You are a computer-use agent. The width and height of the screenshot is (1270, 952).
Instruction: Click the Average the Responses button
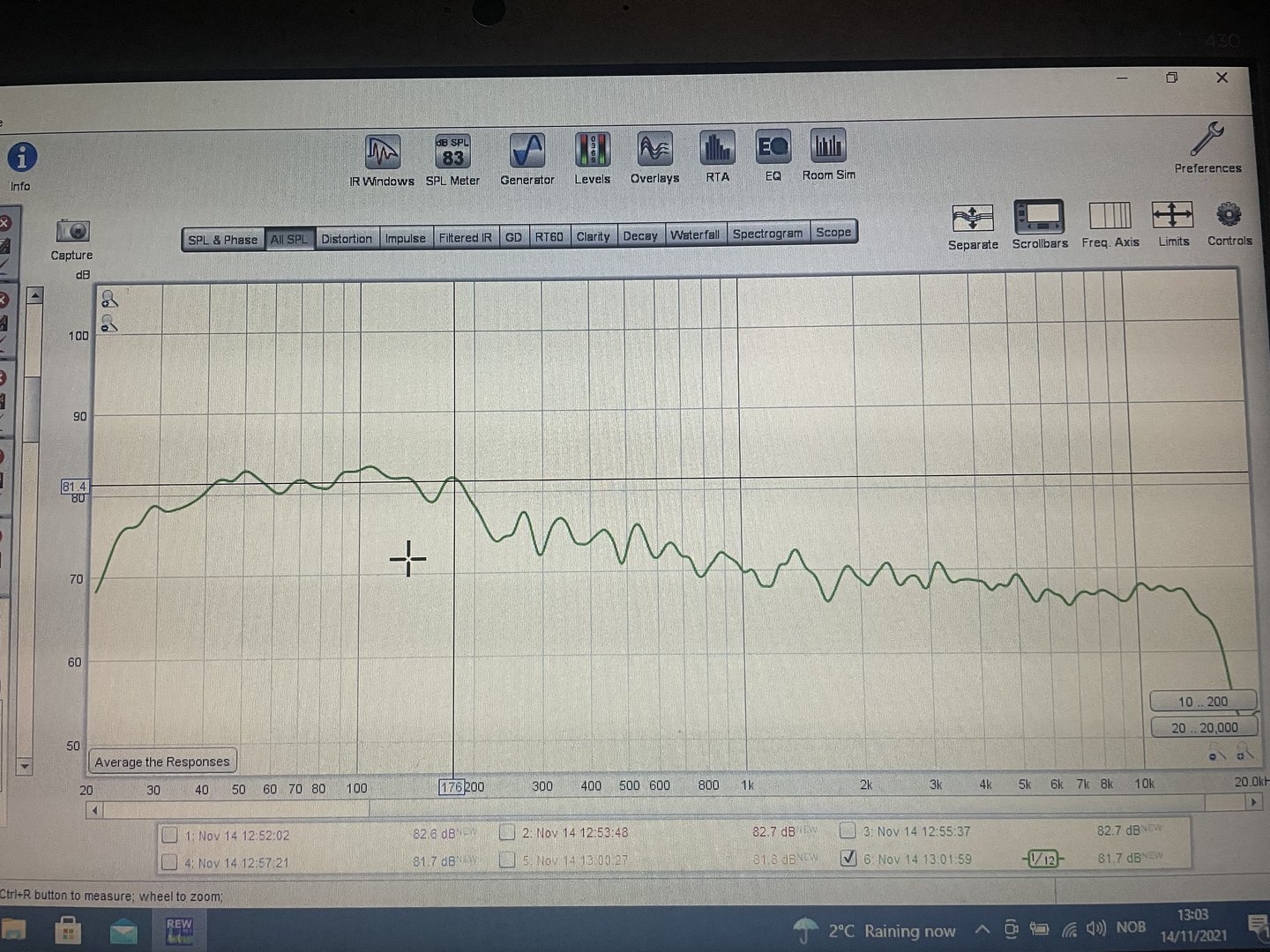[162, 762]
